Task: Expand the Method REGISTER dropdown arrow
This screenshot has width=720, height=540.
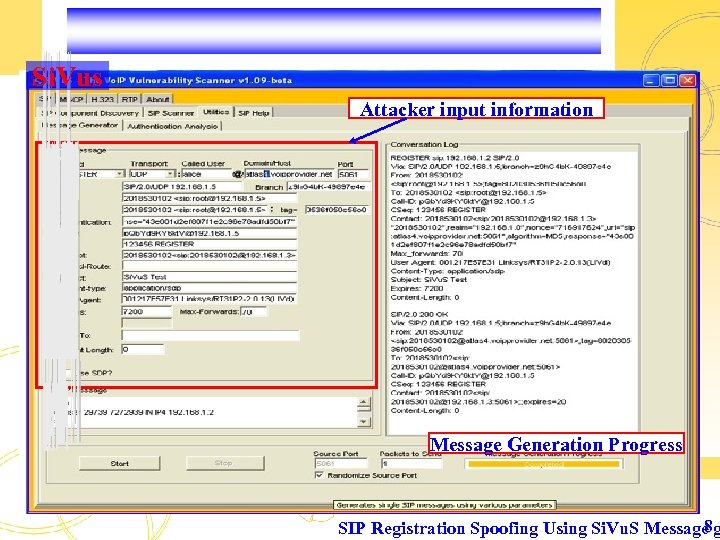Action: click(119, 174)
